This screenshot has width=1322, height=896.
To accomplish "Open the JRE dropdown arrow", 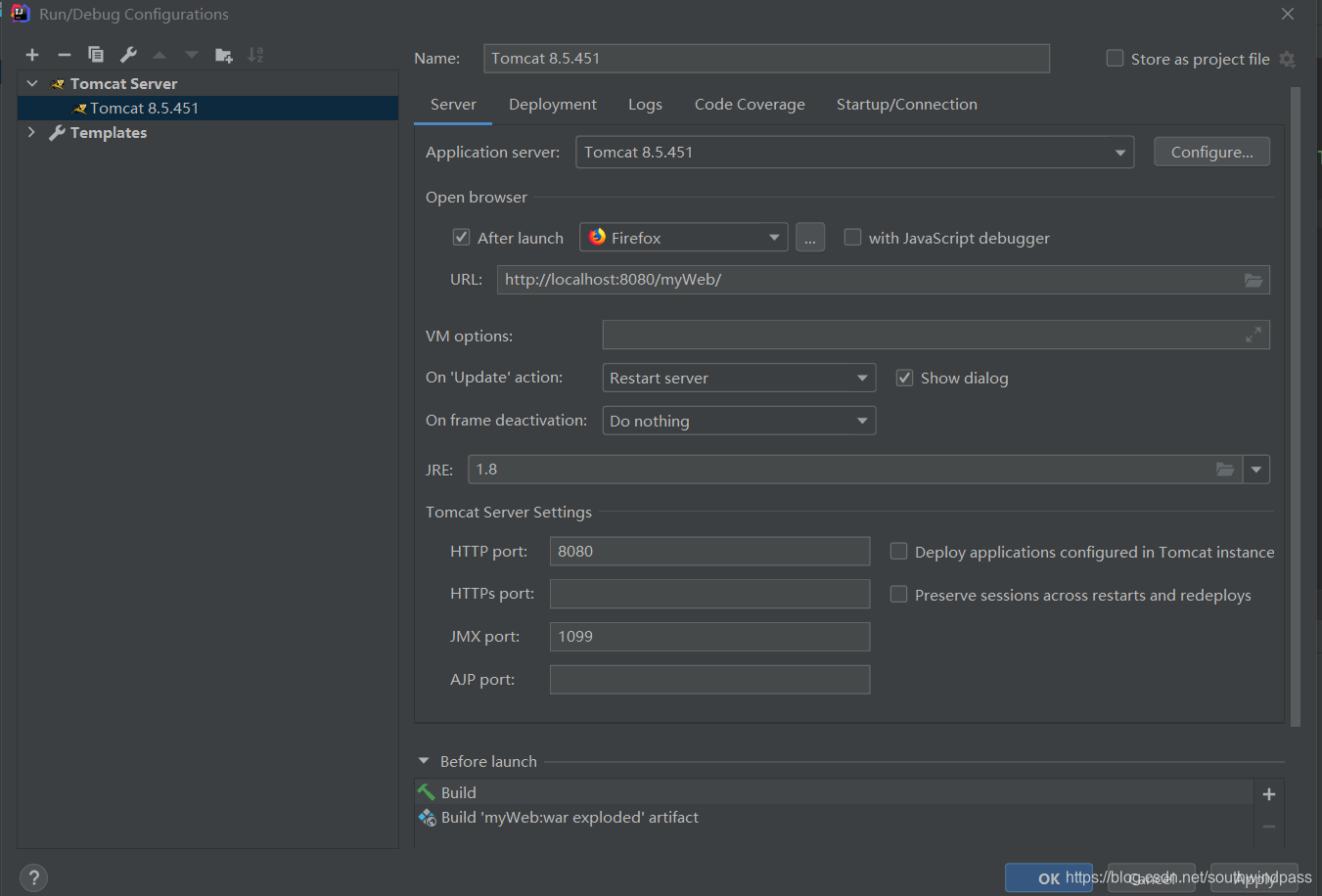I will (x=1256, y=470).
